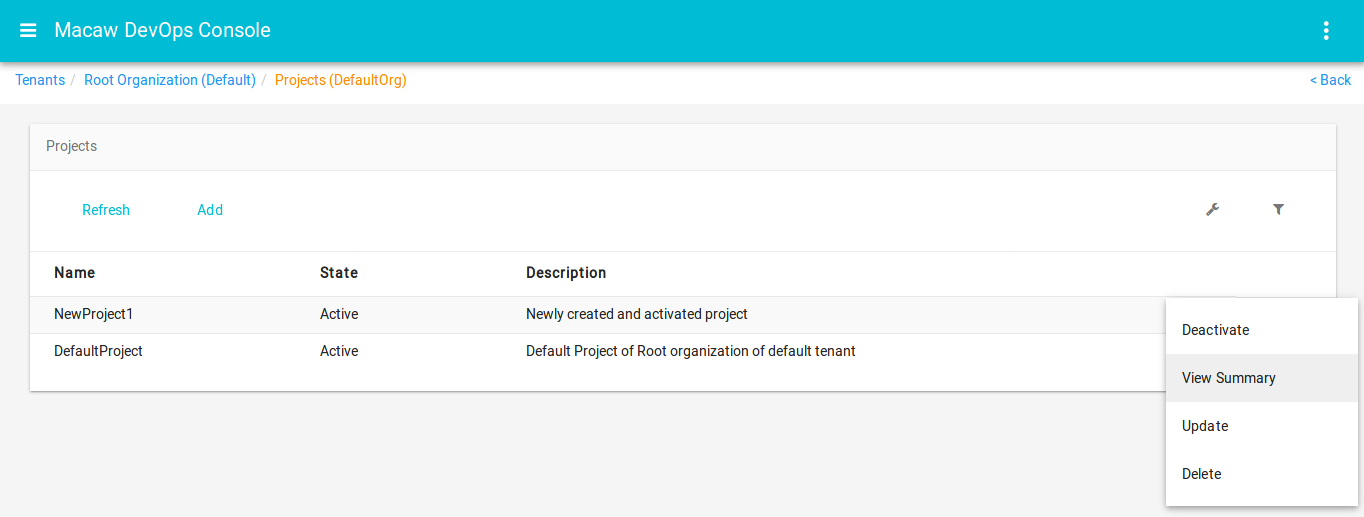Click Add to create a project
This screenshot has width=1364, height=517.
(210, 210)
